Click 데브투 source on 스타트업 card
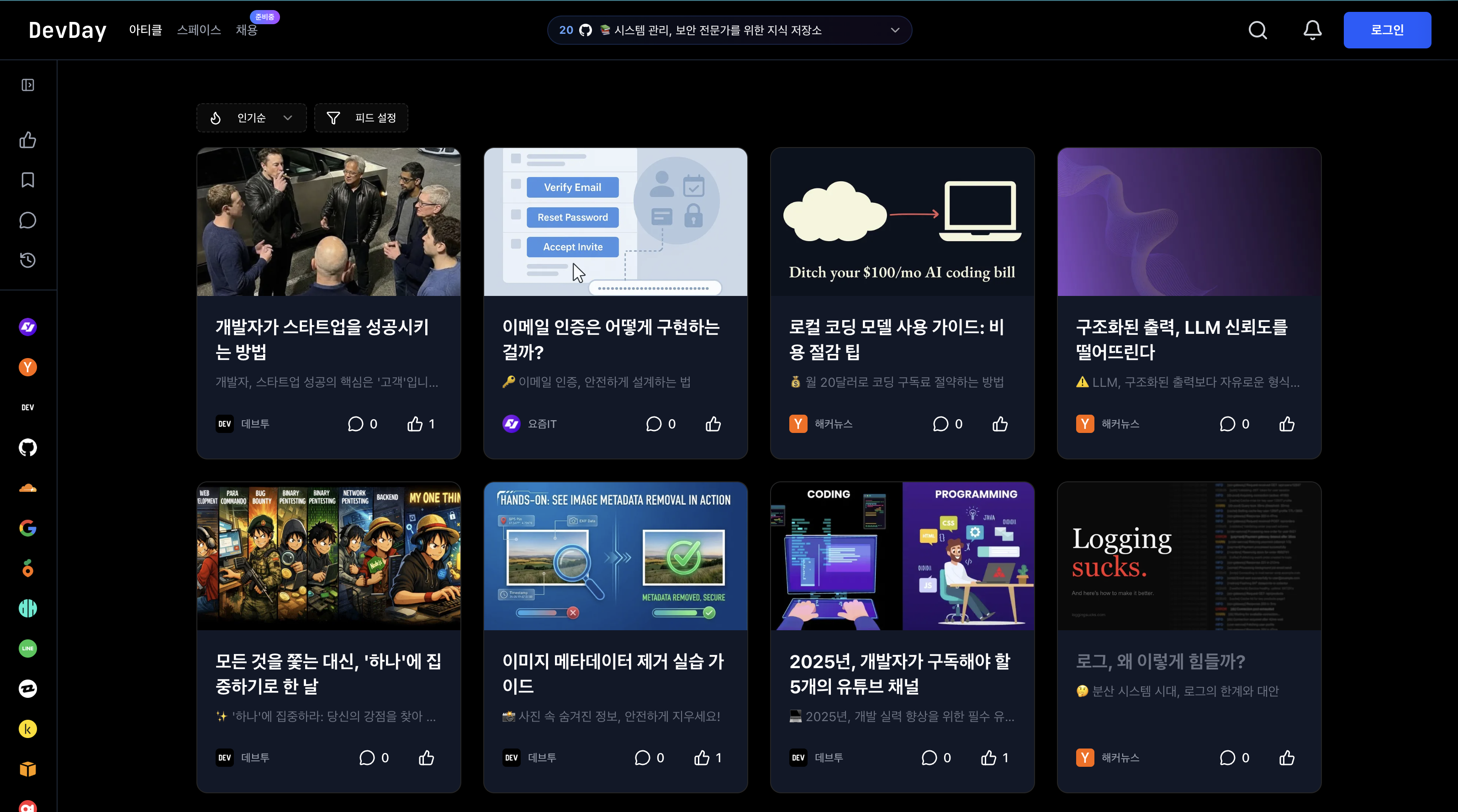 242,424
